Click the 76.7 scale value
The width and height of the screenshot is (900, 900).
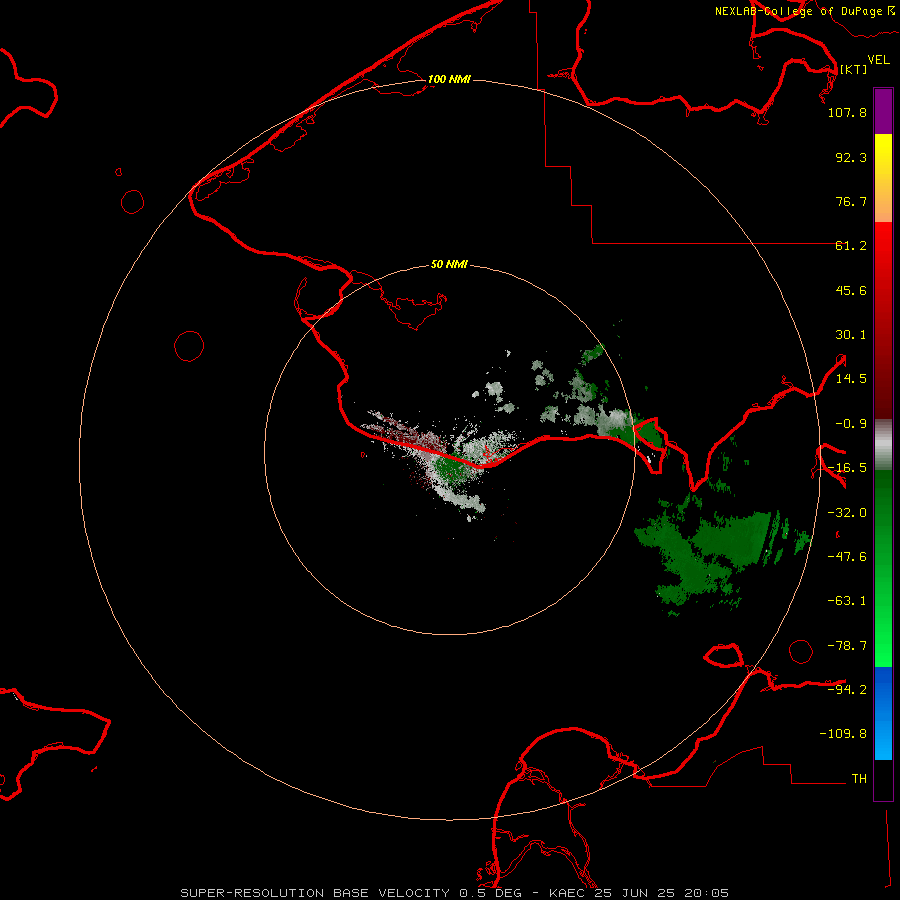point(851,201)
